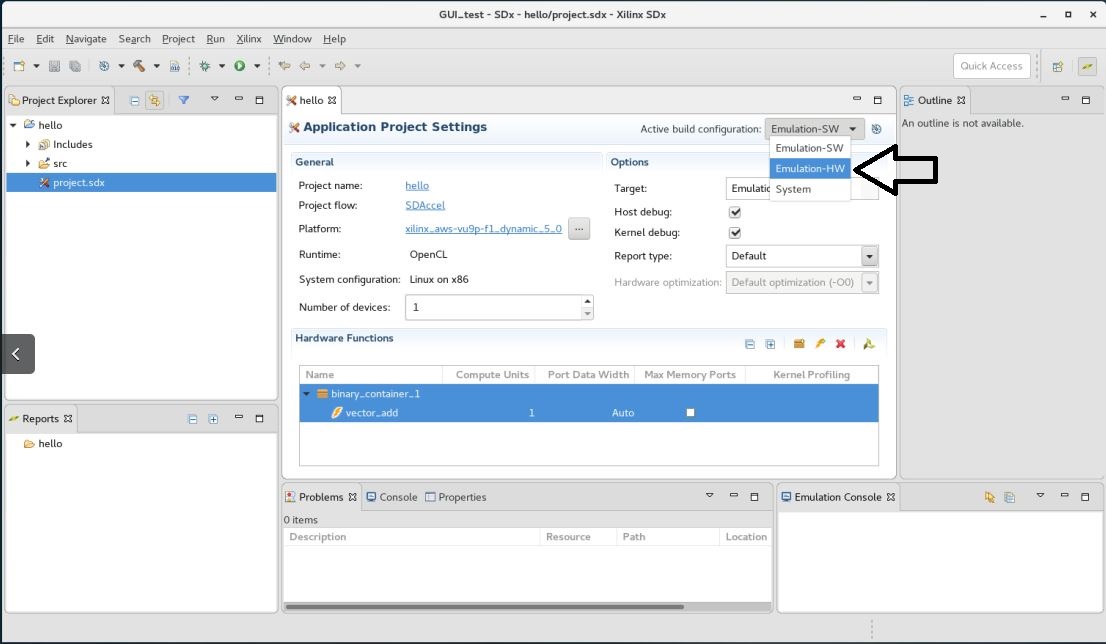This screenshot has height=644, width=1106.
Task: Open the SDAccel project flow link
Action: tap(425, 205)
